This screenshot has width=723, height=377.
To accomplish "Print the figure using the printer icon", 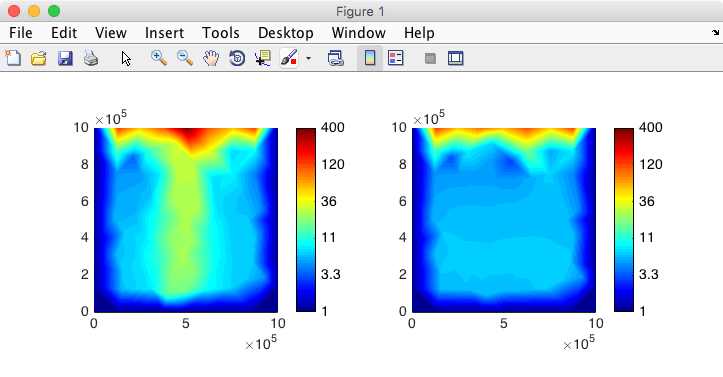I will pos(91,59).
